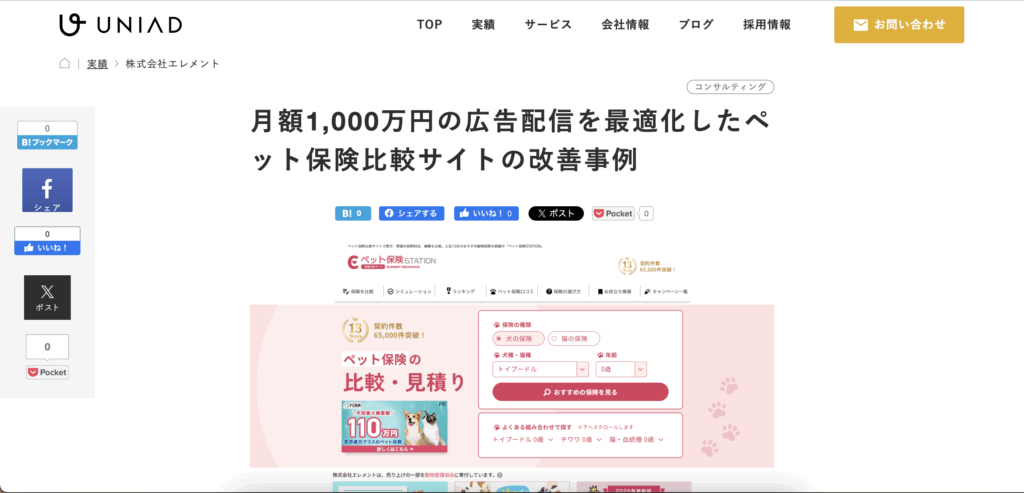The image size is (1024, 493).
Task: Save with the sidebar Pocket button
Action: 47,372
